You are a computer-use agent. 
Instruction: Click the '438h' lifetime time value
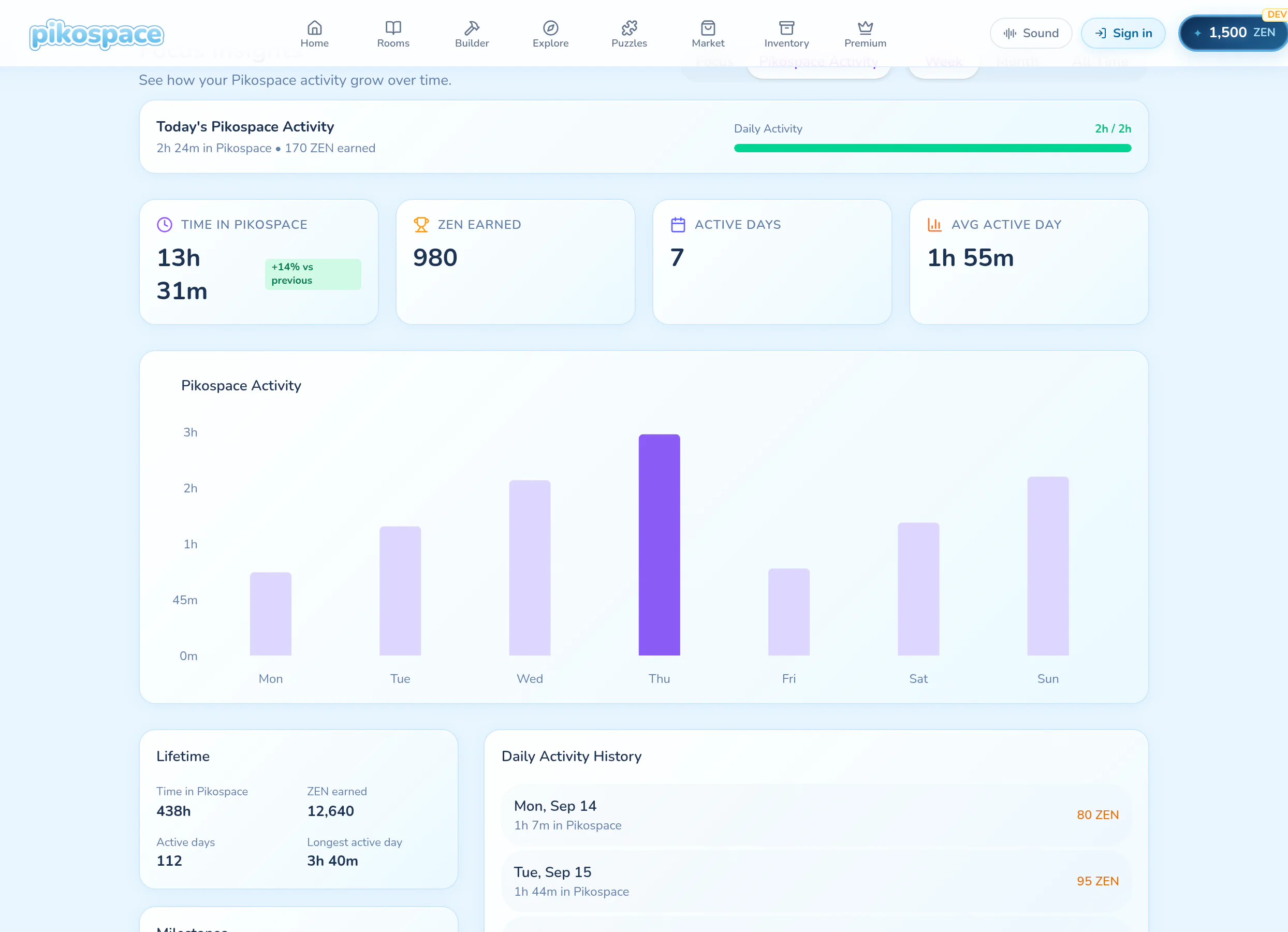(x=173, y=811)
